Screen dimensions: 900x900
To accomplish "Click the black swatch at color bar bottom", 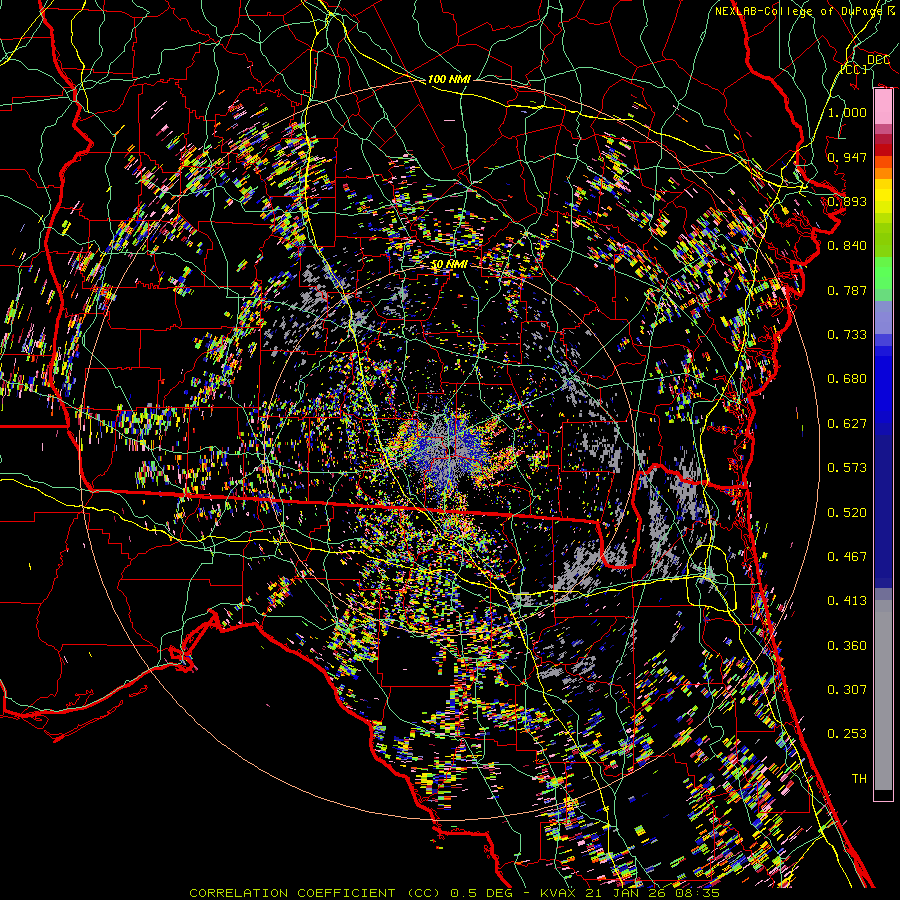I will coord(883,795).
